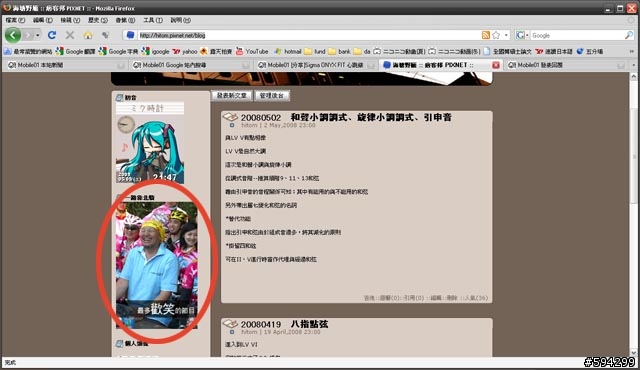The width and height of the screenshot is (640, 370).
Task: Open the 檔案(F) menu
Action: tap(15, 20)
